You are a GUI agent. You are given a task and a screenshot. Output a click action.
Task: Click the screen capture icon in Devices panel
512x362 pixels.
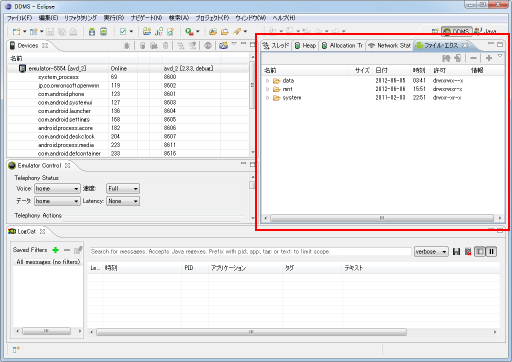click(223, 46)
